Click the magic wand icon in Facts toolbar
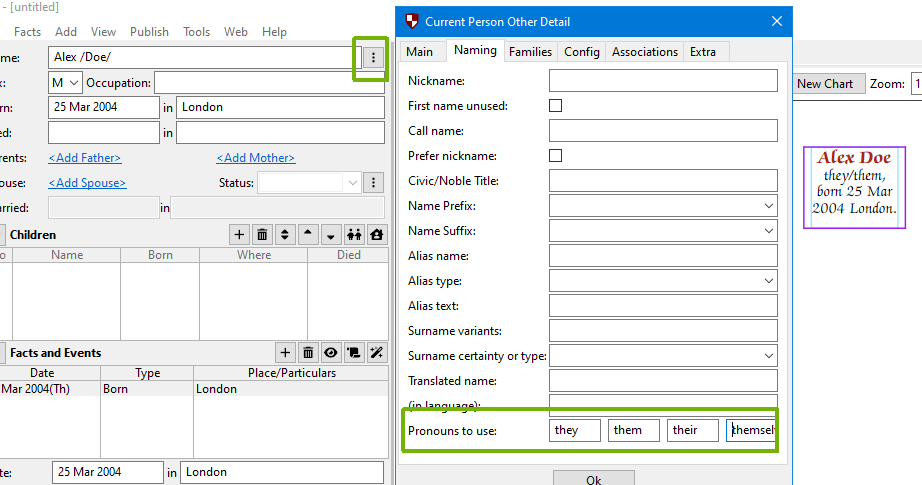Viewport: 922px width, 485px height. pyautogui.click(x=377, y=353)
